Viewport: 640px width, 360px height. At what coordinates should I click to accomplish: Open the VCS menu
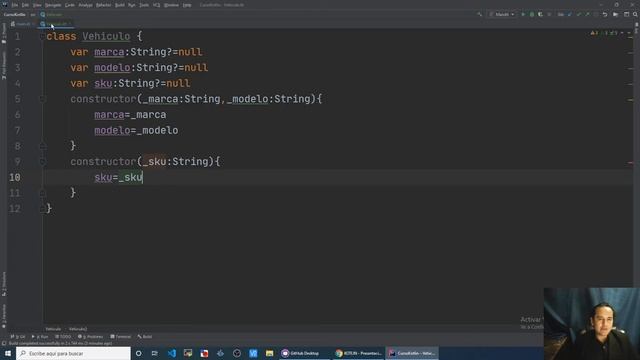coord(156,5)
